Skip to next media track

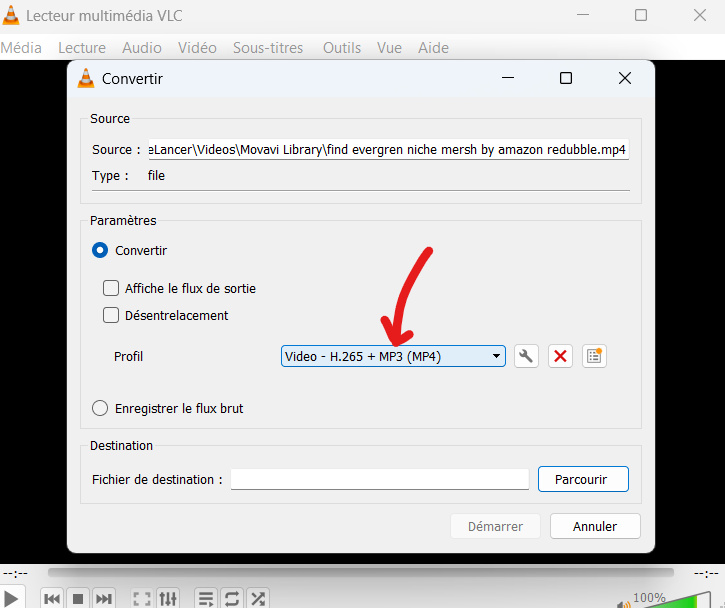[104, 599]
